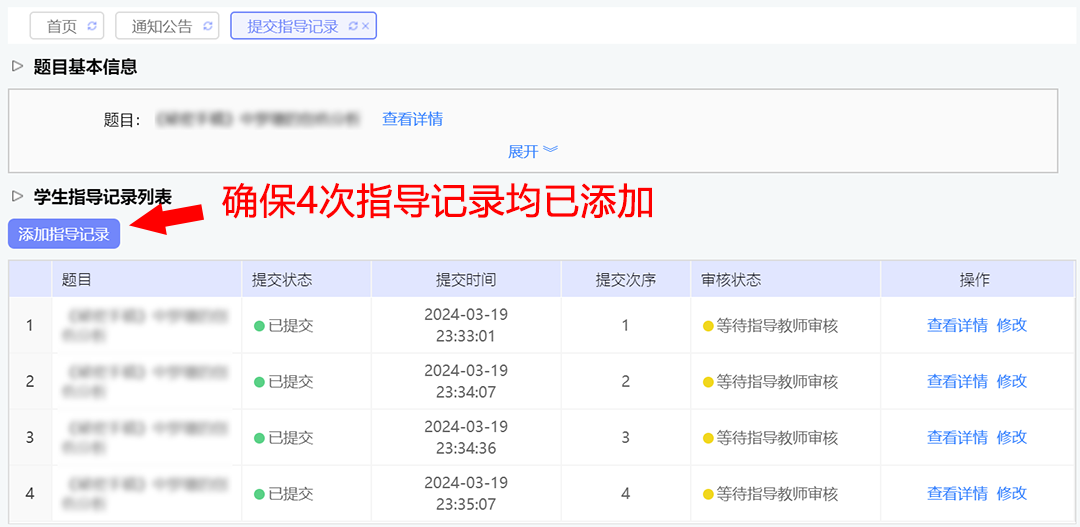Click the 提交时间 column header
Image resolution: width=1080 pixels, height=527 pixels.
[465, 280]
